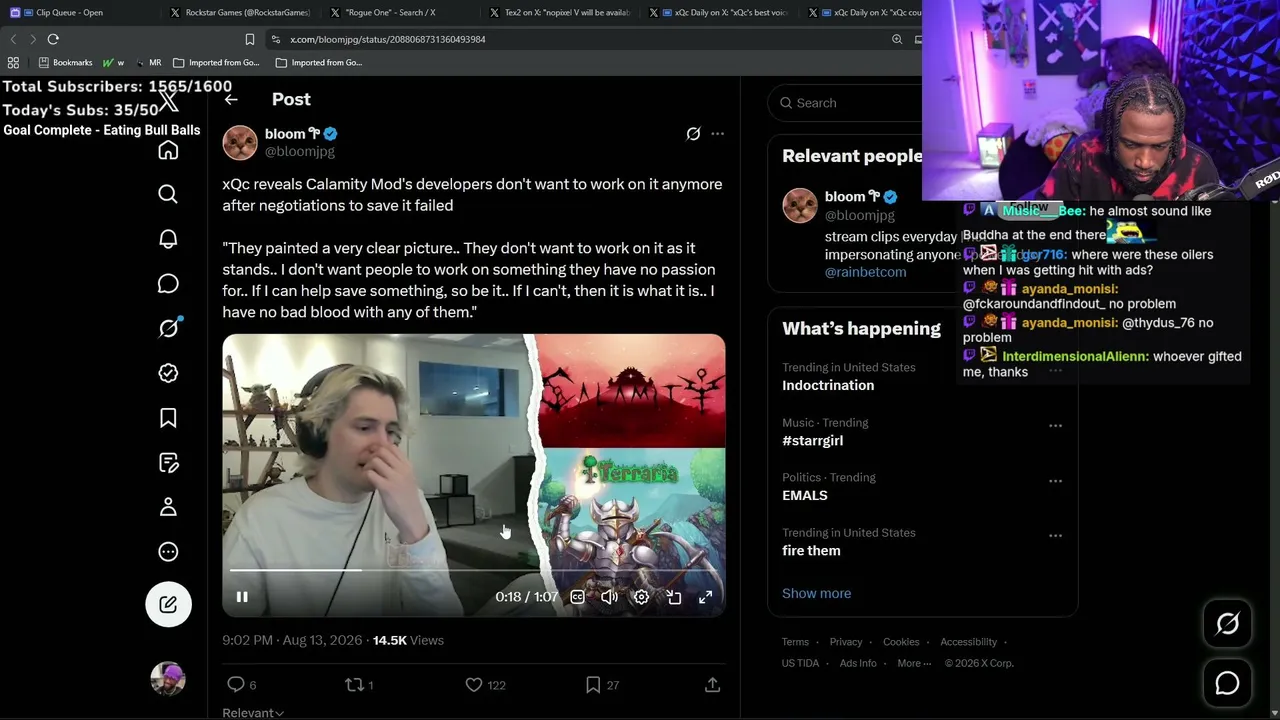Open picture-in-picture icon on the video player

(674, 597)
